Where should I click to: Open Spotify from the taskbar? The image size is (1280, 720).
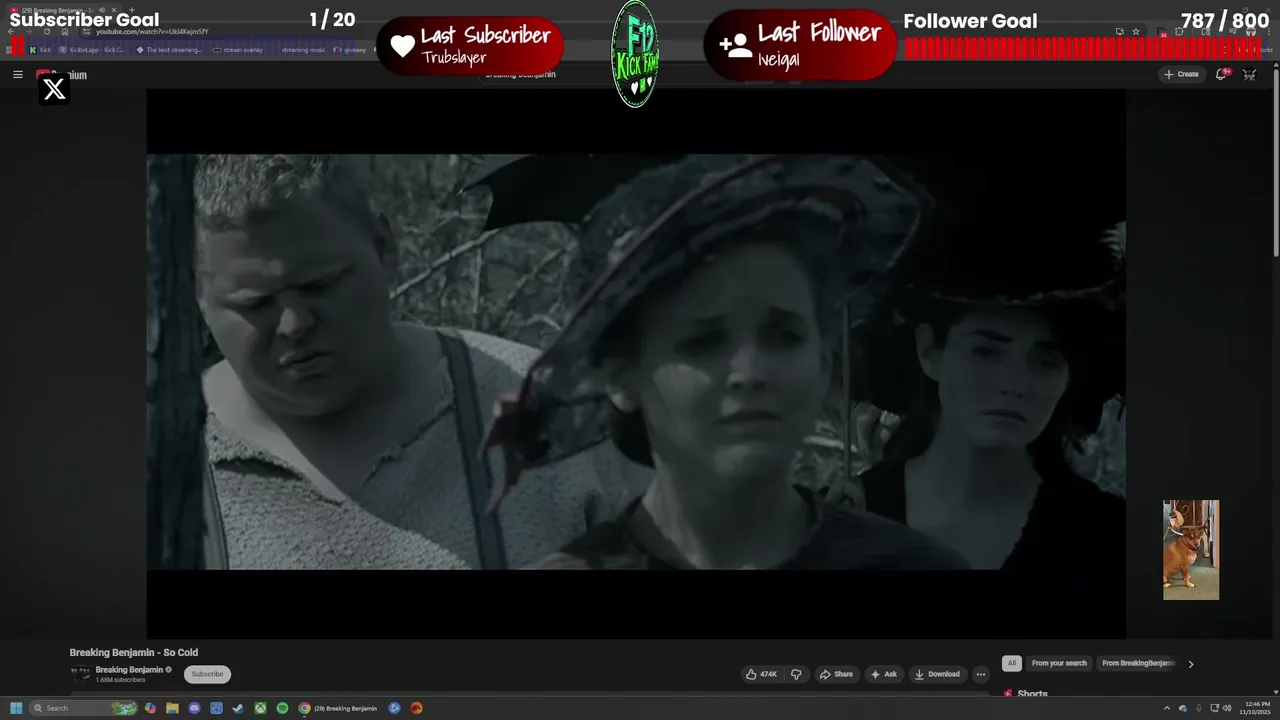coord(282,708)
